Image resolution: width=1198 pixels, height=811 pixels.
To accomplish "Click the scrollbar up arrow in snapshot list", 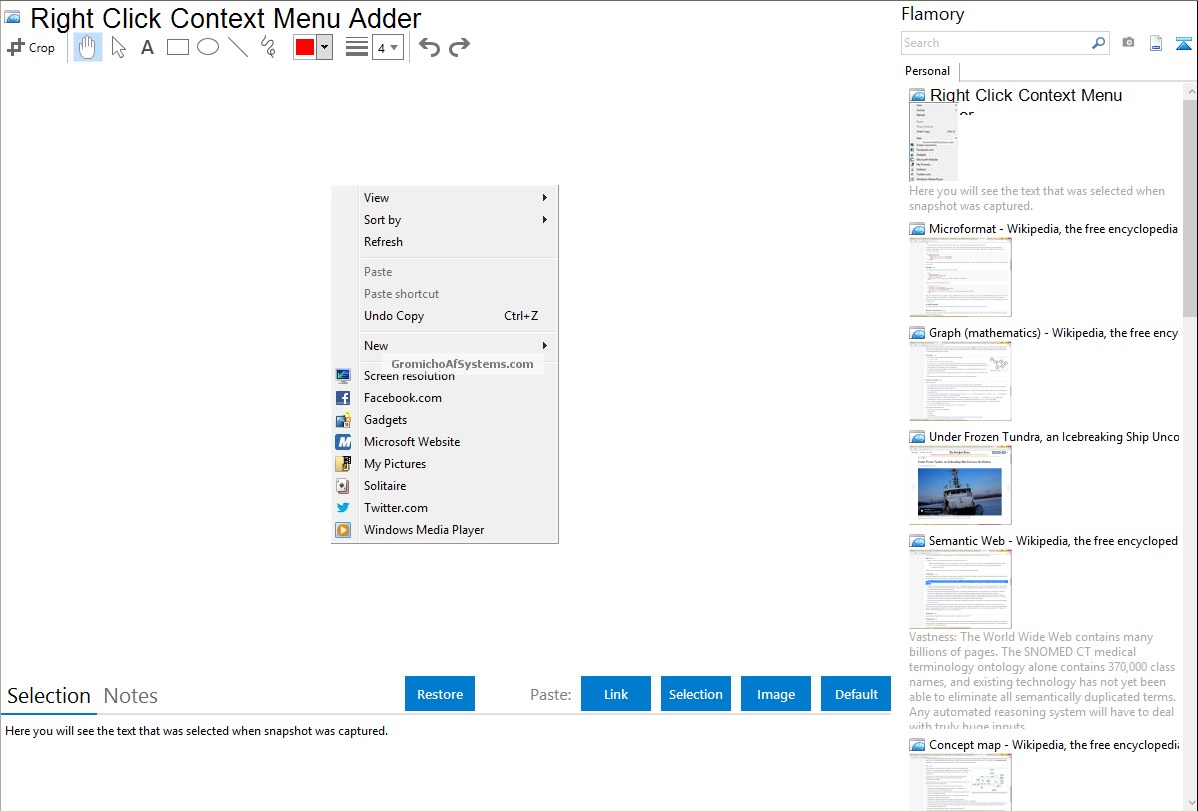I will [1190, 91].
